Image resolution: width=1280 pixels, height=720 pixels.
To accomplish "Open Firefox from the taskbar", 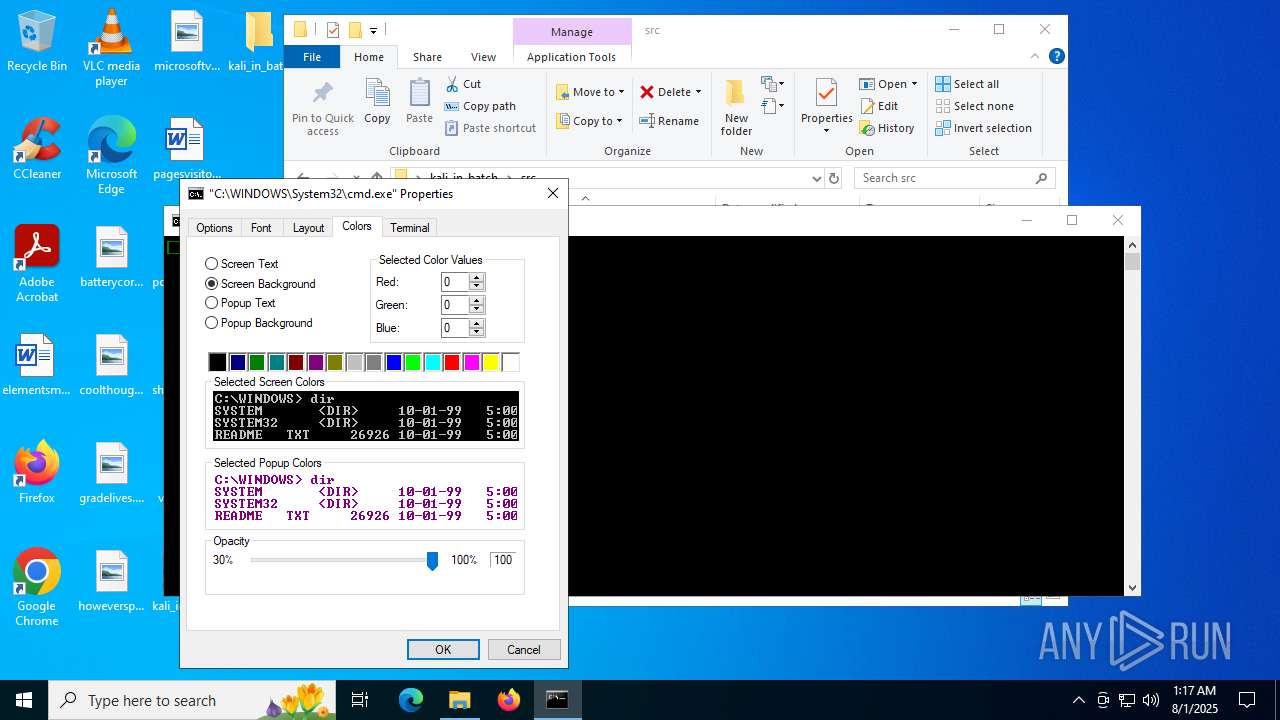I will click(509, 700).
